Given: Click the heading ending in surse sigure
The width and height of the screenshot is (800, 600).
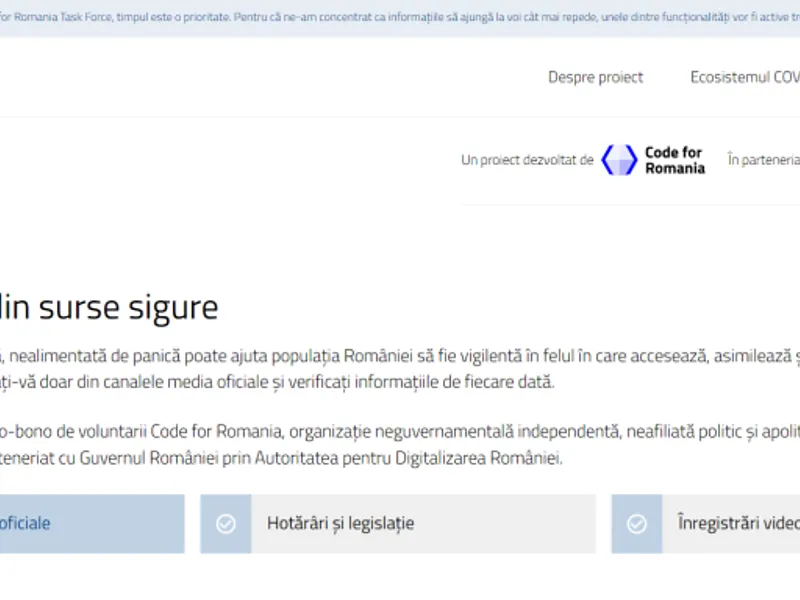Looking at the screenshot, I should [x=109, y=307].
